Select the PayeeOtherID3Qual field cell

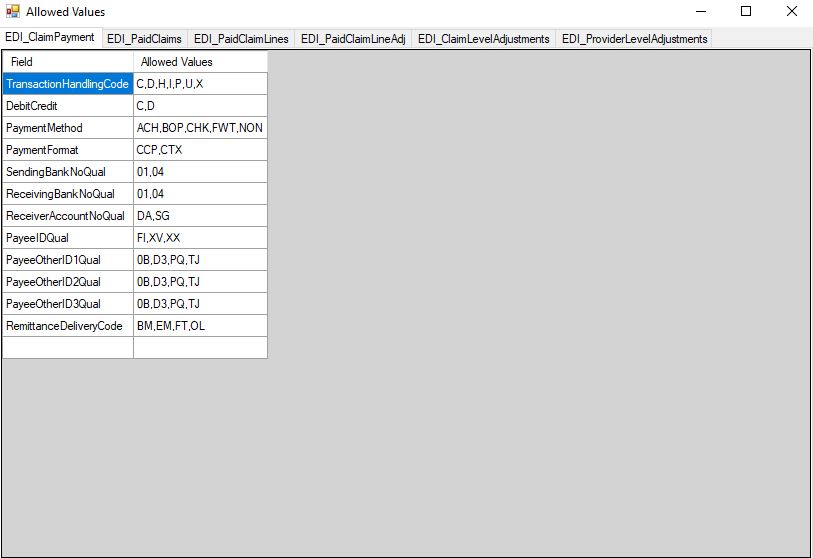tap(68, 304)
